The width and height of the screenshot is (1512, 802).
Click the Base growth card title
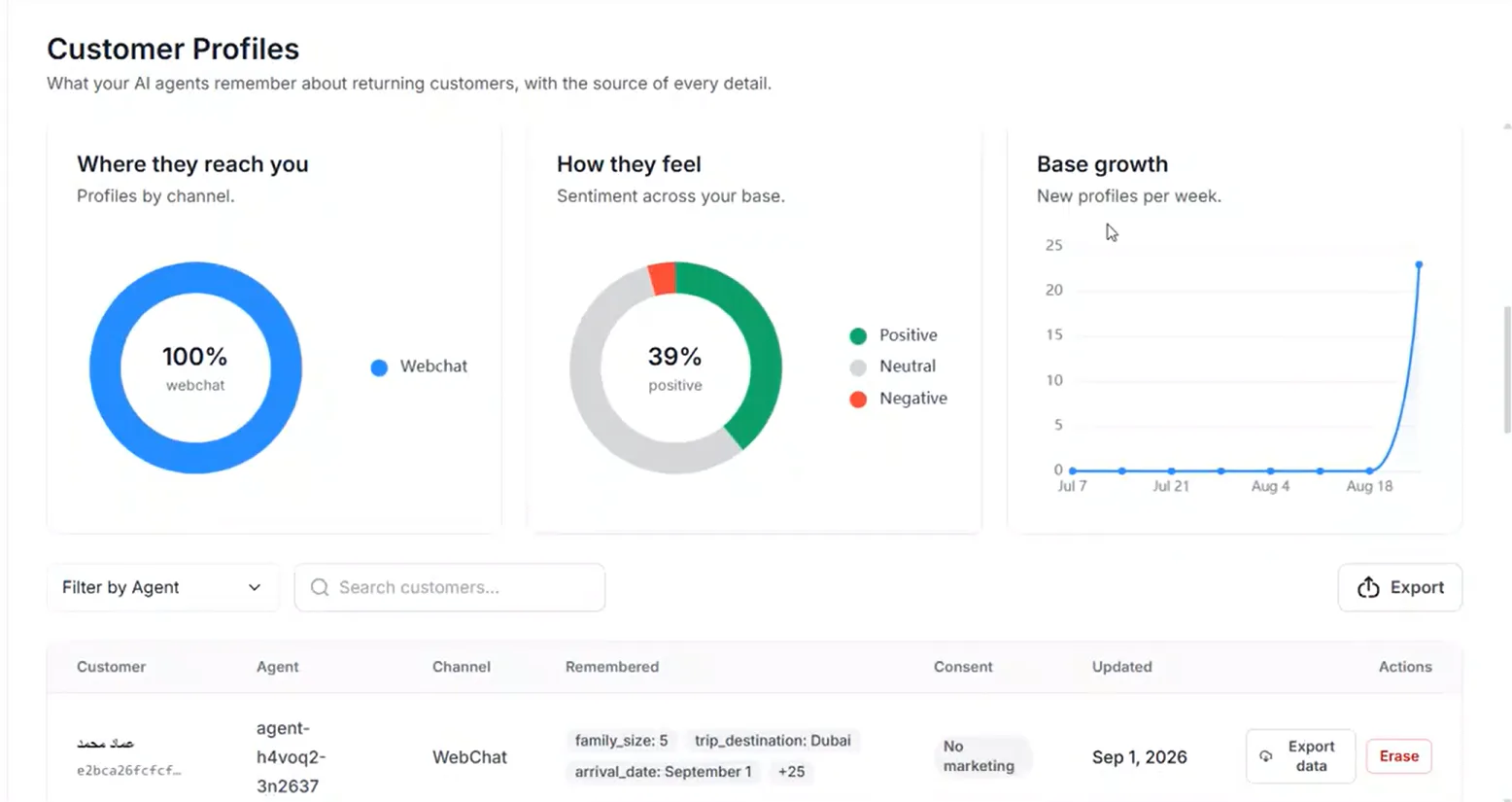coord(1102,164)
